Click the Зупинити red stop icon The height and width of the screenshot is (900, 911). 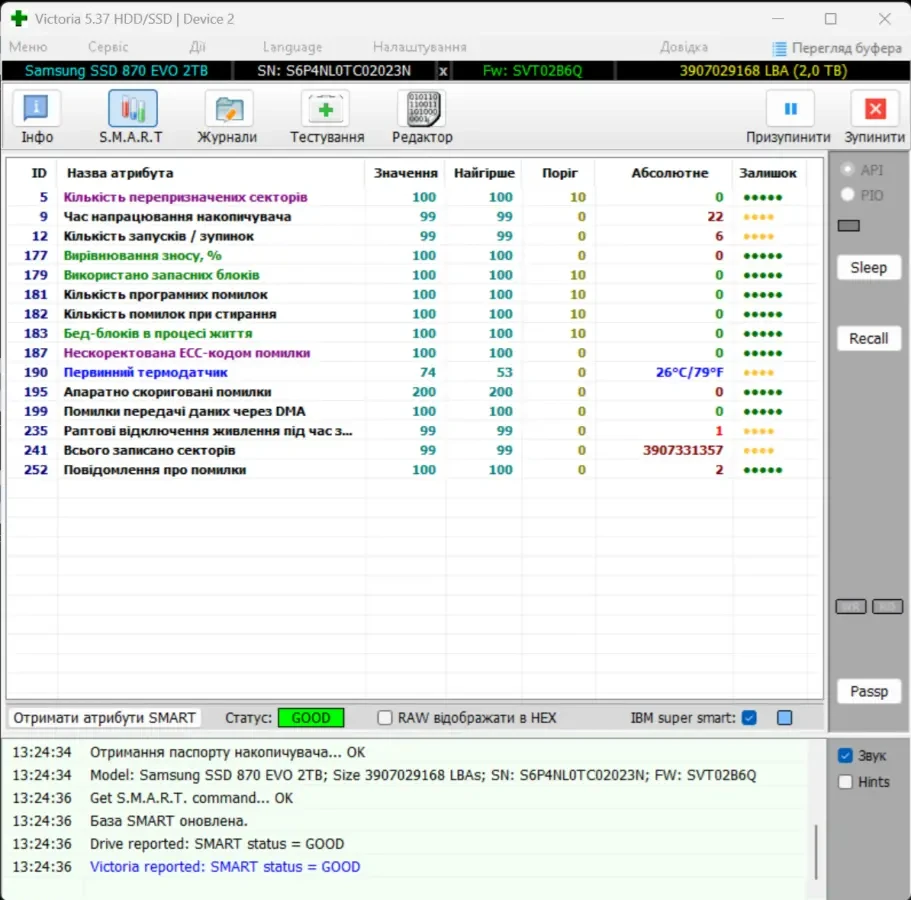pyautogui.click(x=875, y=109)
